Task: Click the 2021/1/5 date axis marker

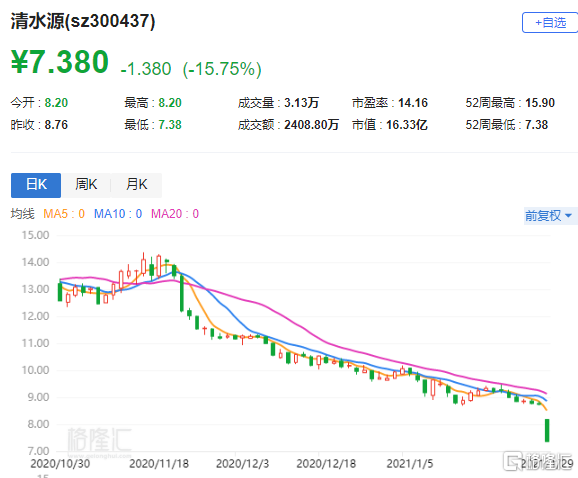Action: (x=410, y=463)
